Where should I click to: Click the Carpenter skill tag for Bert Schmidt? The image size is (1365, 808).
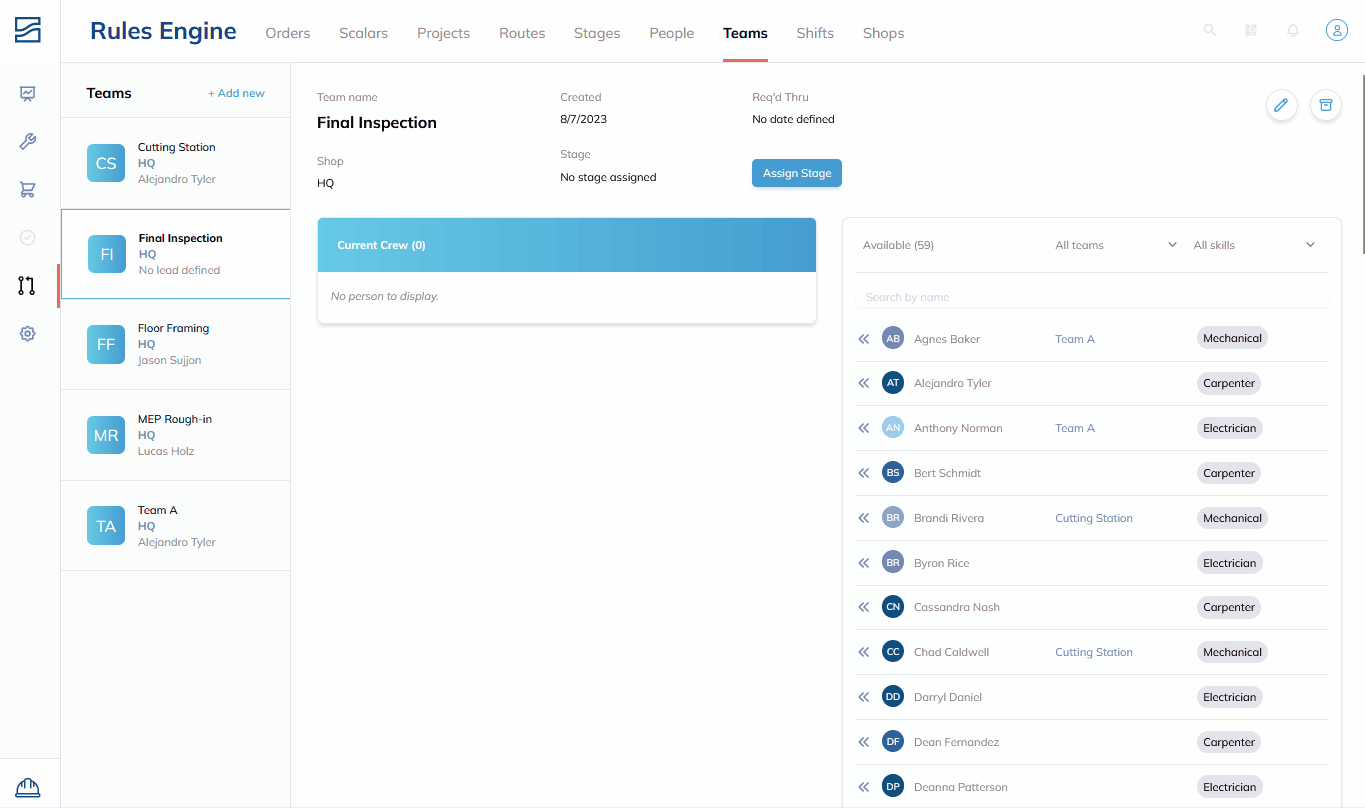pos(1229,473)
